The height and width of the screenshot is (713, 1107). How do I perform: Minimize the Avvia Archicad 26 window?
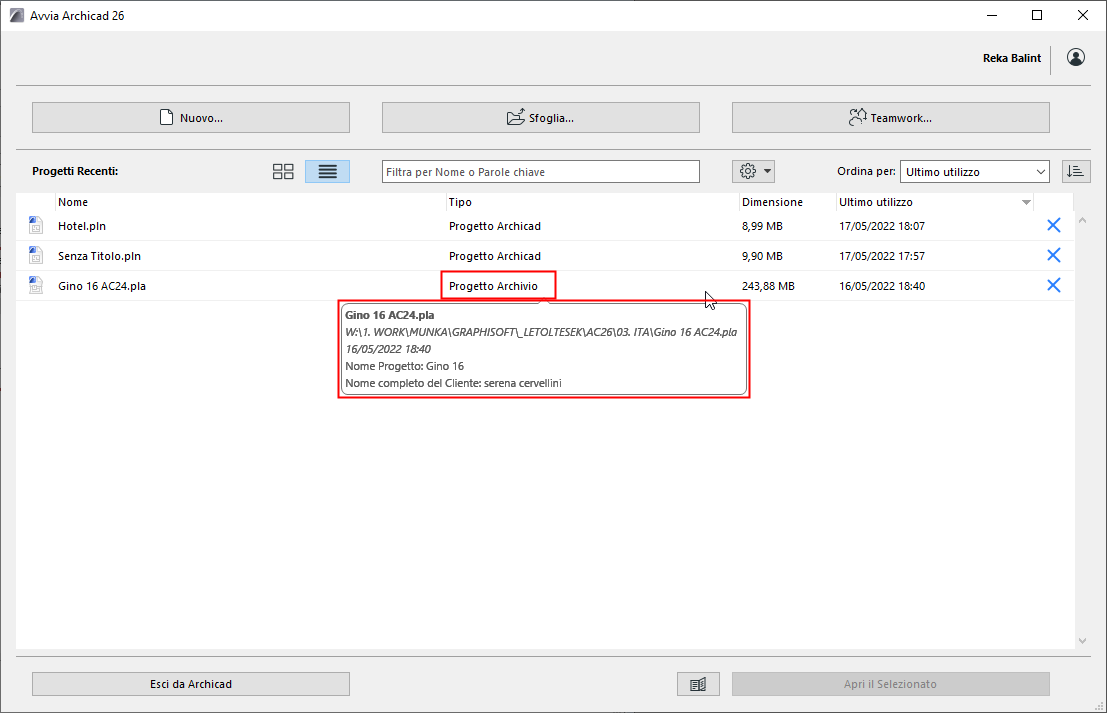[992, 15]
